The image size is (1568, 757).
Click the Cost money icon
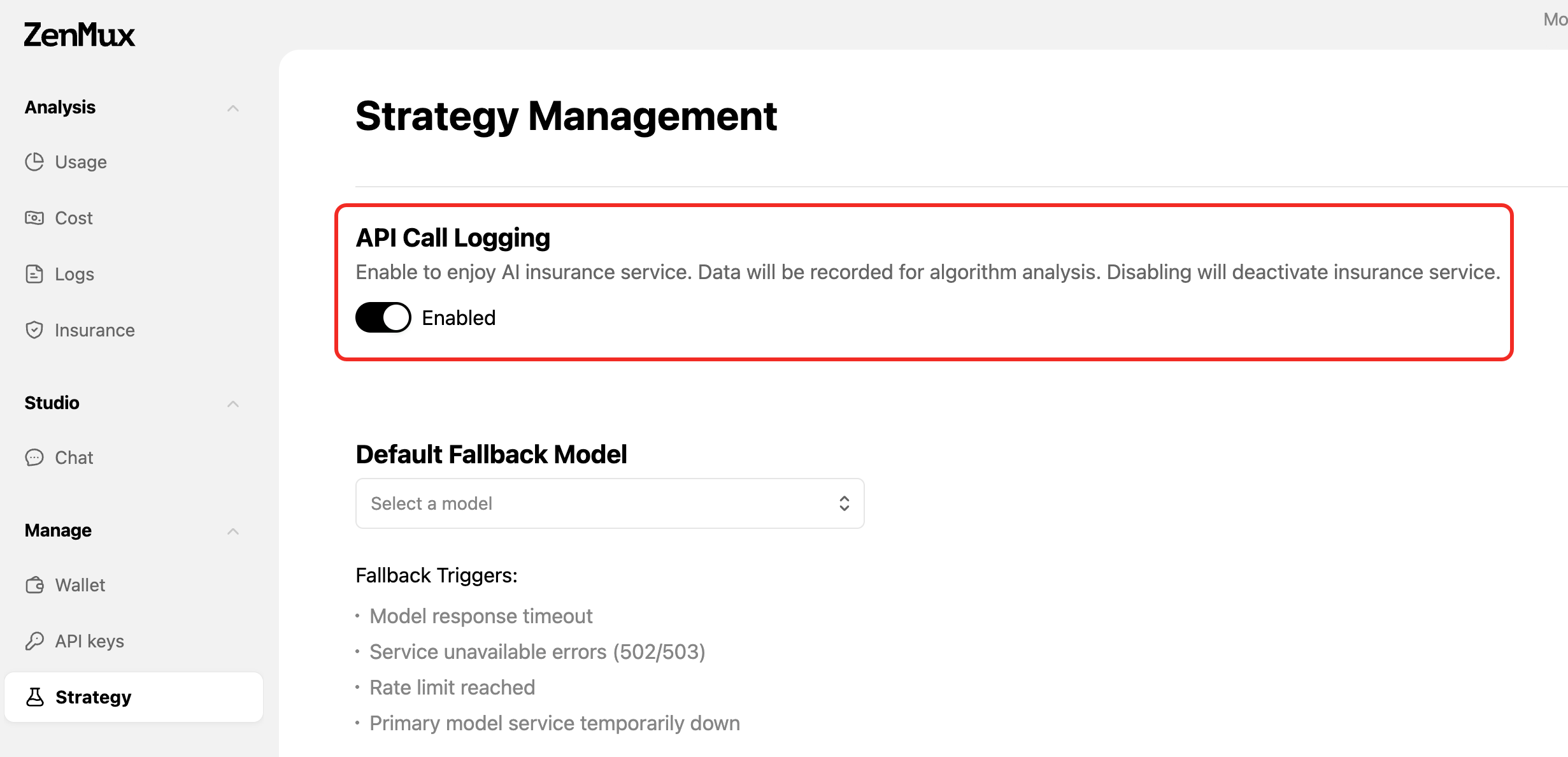[x=34, y=218]
